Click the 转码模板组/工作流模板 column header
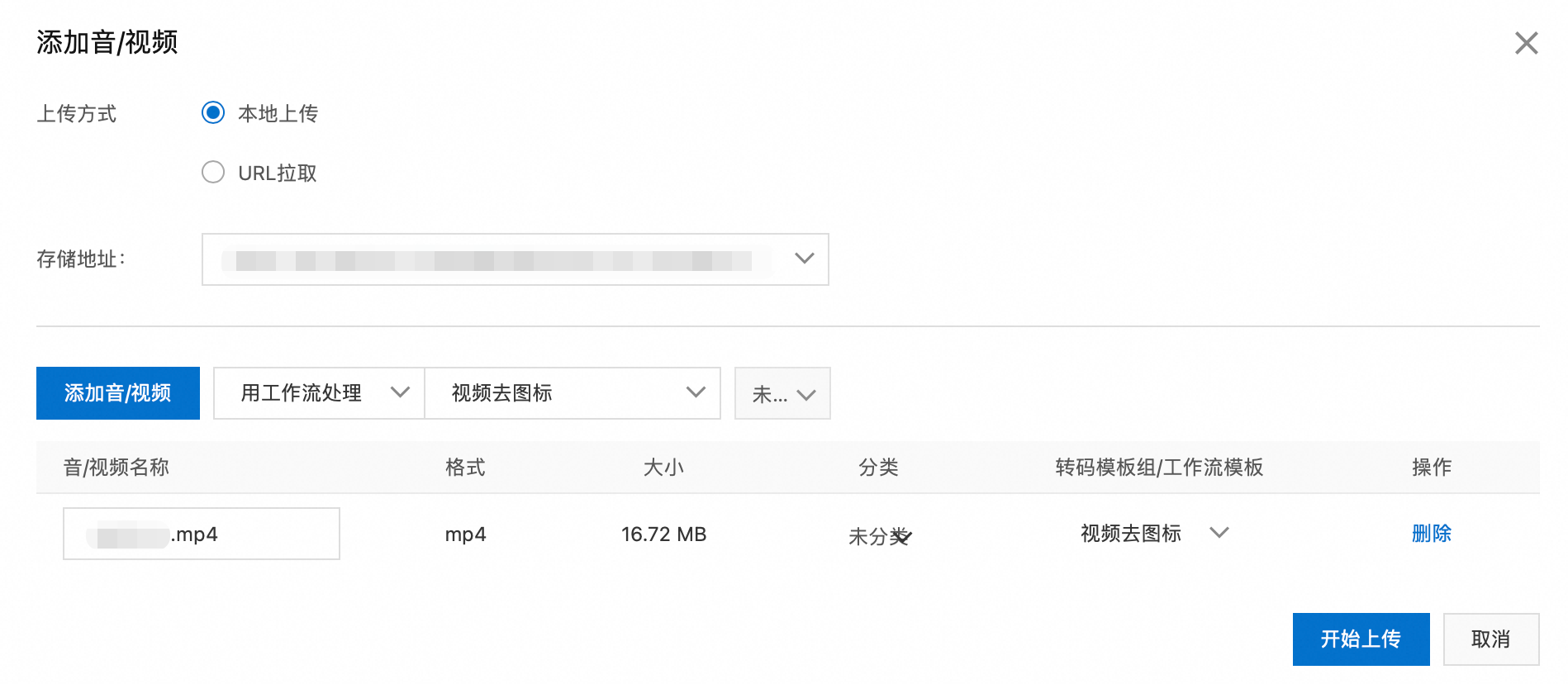1568x684 pixels. pyautogui.click(x=1158, y=468)
